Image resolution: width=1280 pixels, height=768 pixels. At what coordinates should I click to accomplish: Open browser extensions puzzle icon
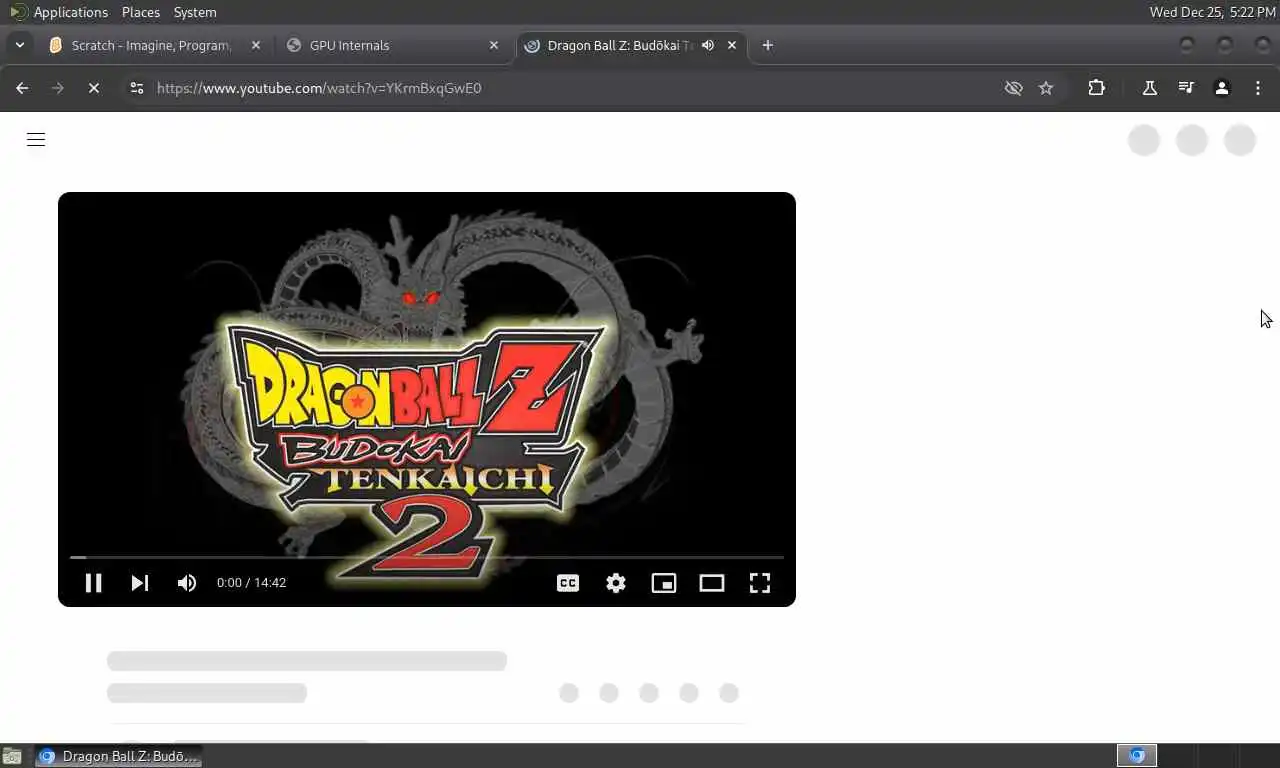click(x=1097, y=88)
